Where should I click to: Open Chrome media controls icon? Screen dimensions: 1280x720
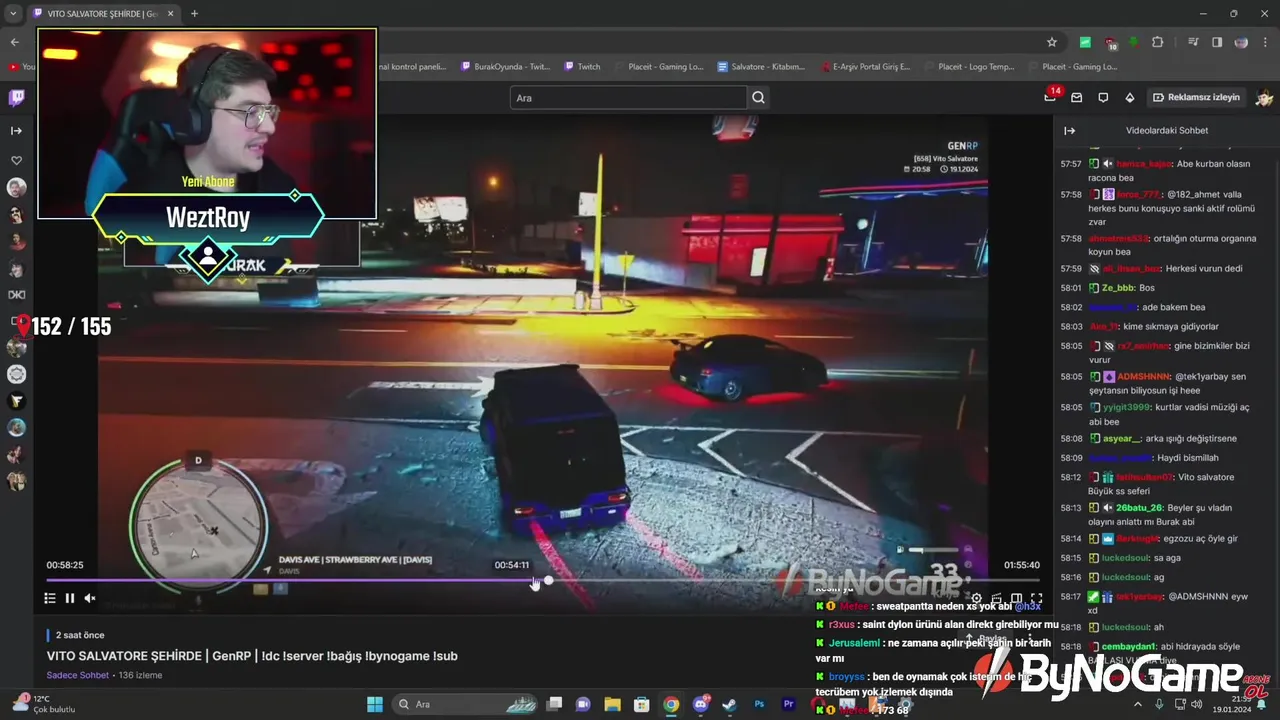(x=1193, y=42)
